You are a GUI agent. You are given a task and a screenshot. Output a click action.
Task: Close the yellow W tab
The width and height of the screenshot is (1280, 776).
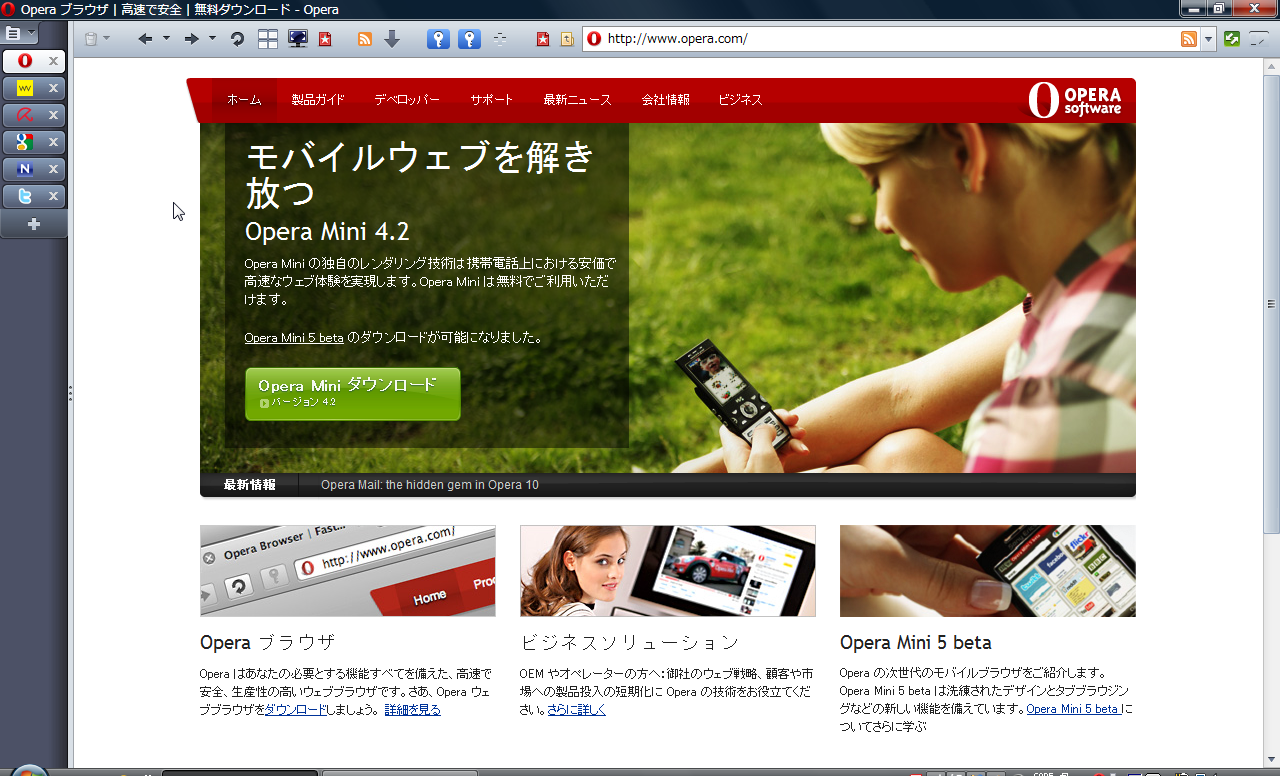tap(54, 88)
